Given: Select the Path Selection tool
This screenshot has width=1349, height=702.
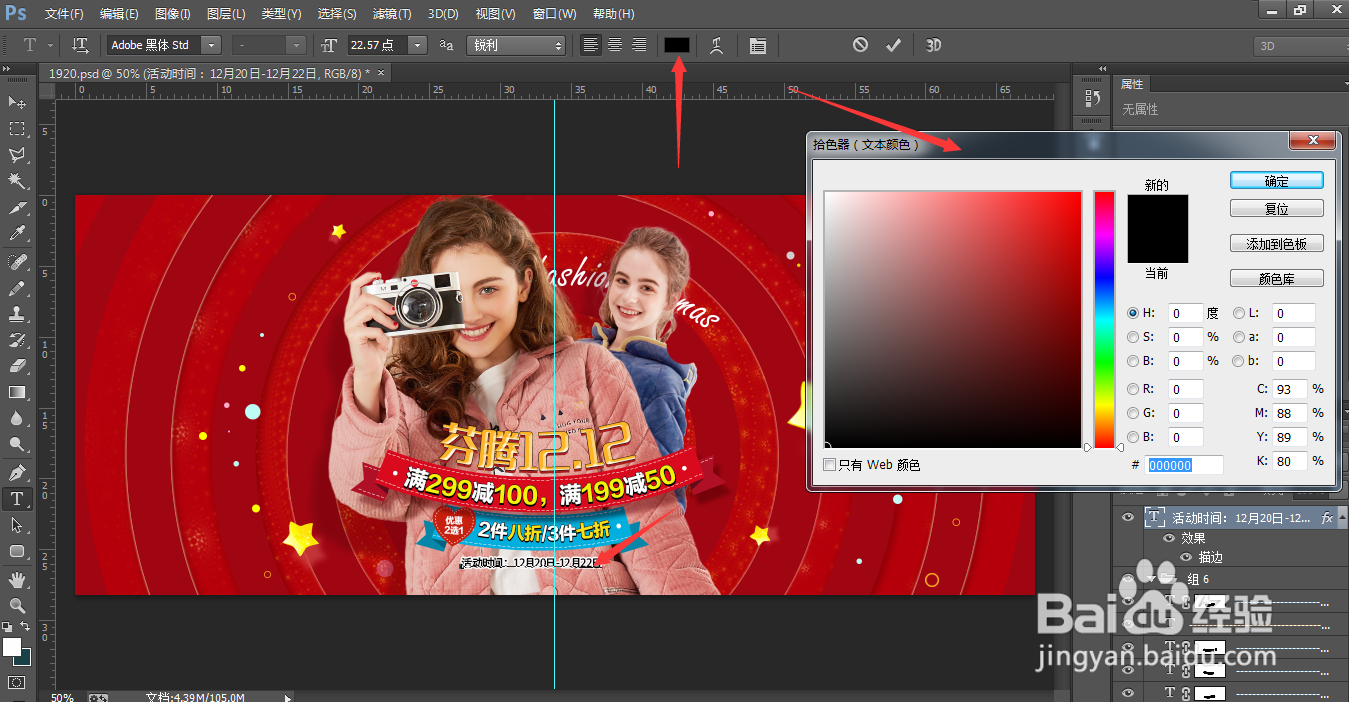Looking at the screenshot, I should pyautogui.click(x=17, y=525).
